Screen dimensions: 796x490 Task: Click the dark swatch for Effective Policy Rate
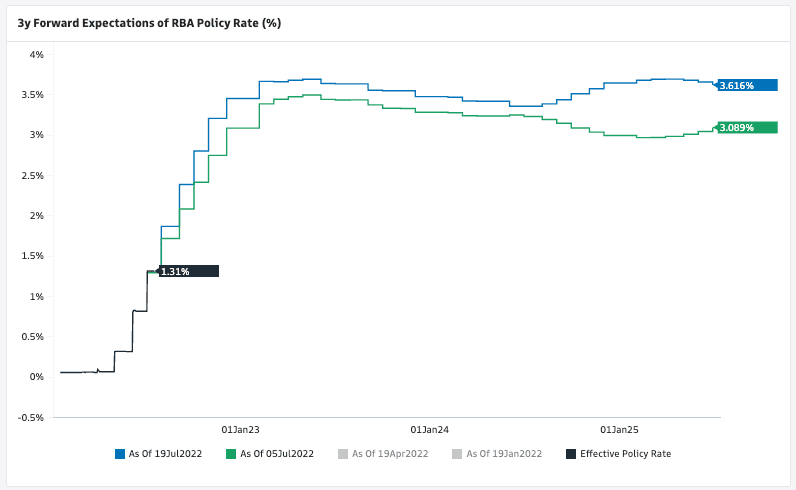tap(572, 454)
